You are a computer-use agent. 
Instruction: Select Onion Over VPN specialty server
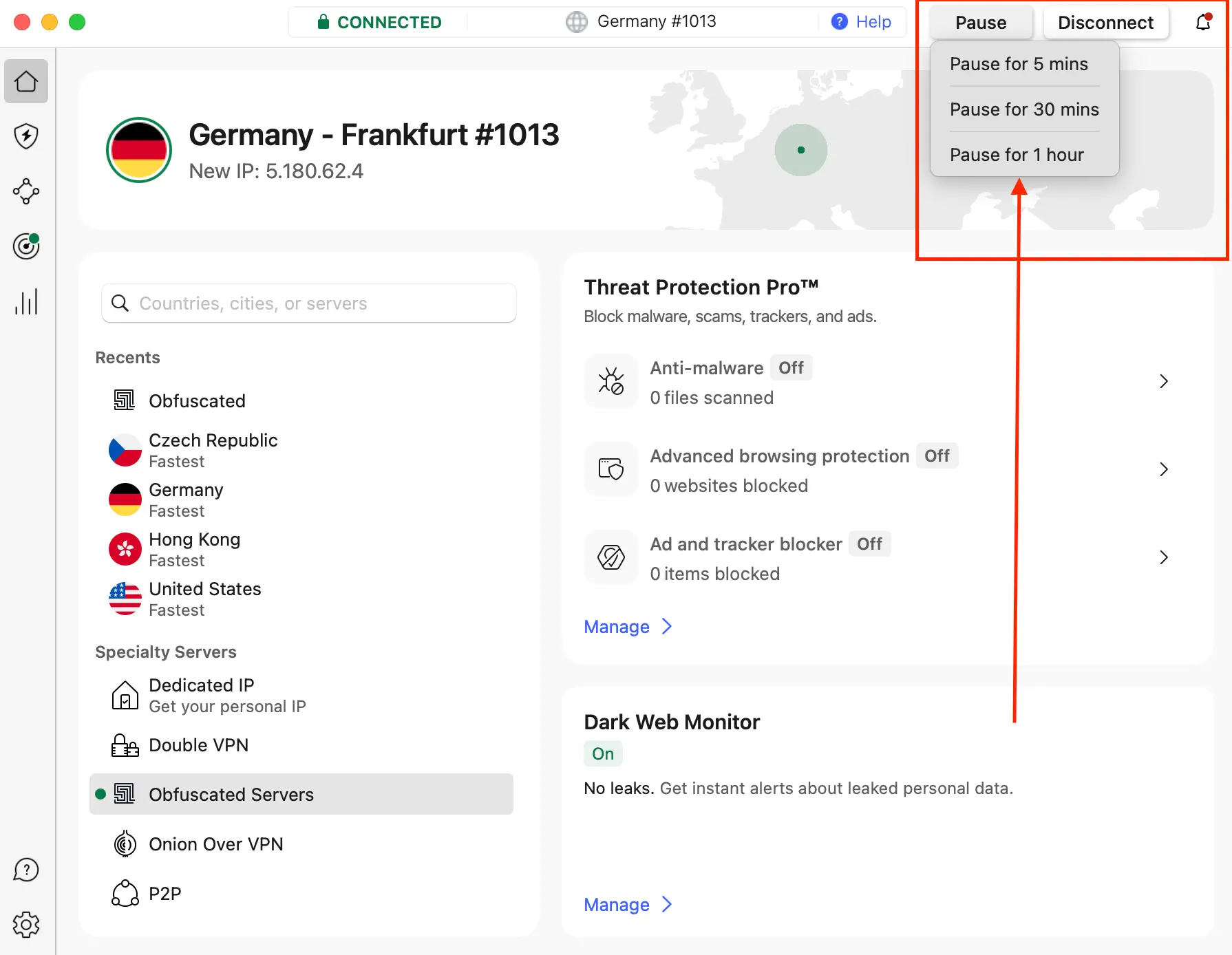click(215, 844)
